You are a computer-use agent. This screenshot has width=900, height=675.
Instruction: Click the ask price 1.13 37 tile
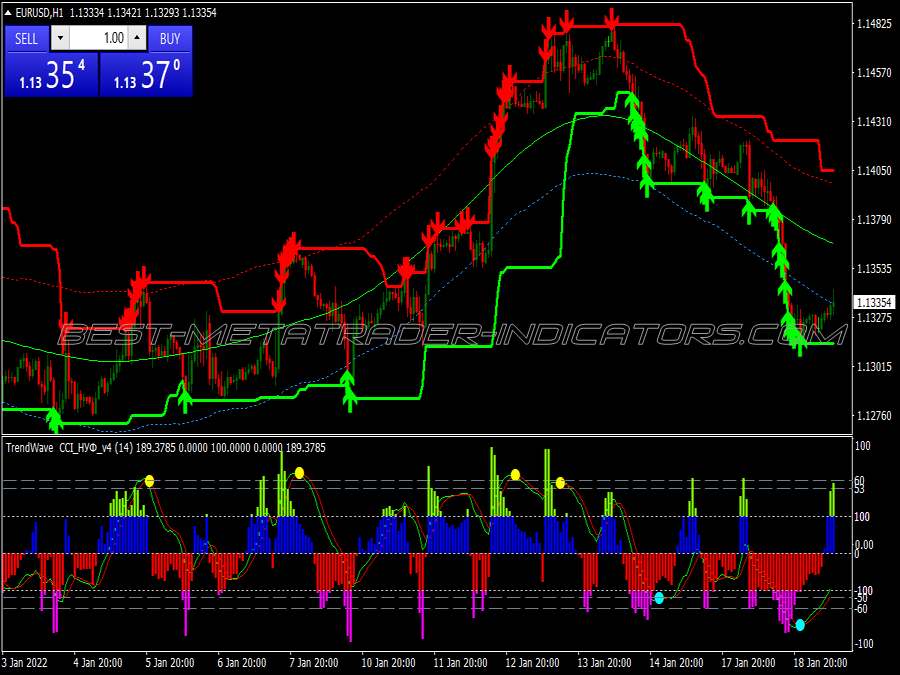tap(146, 75)
